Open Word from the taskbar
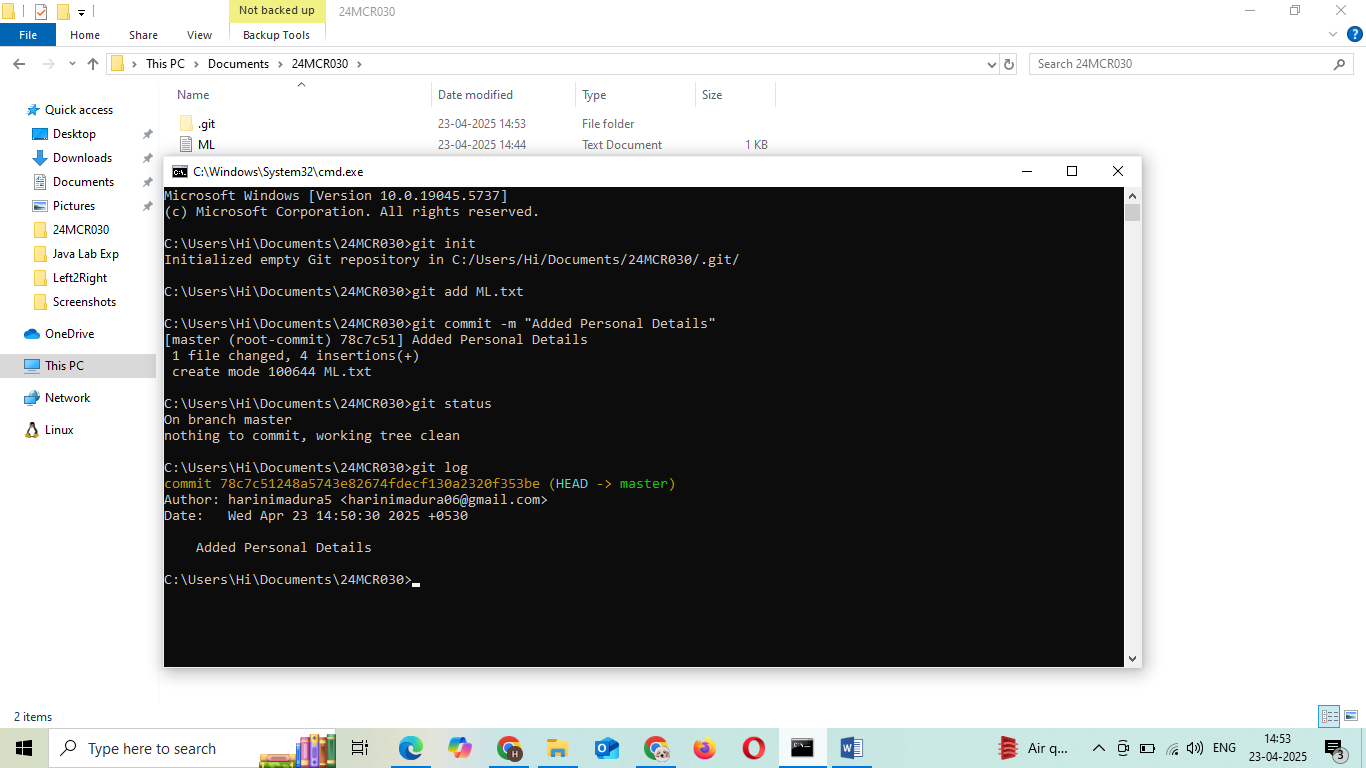This screenshot has height=768, width=1366. [x=852, y=748]
